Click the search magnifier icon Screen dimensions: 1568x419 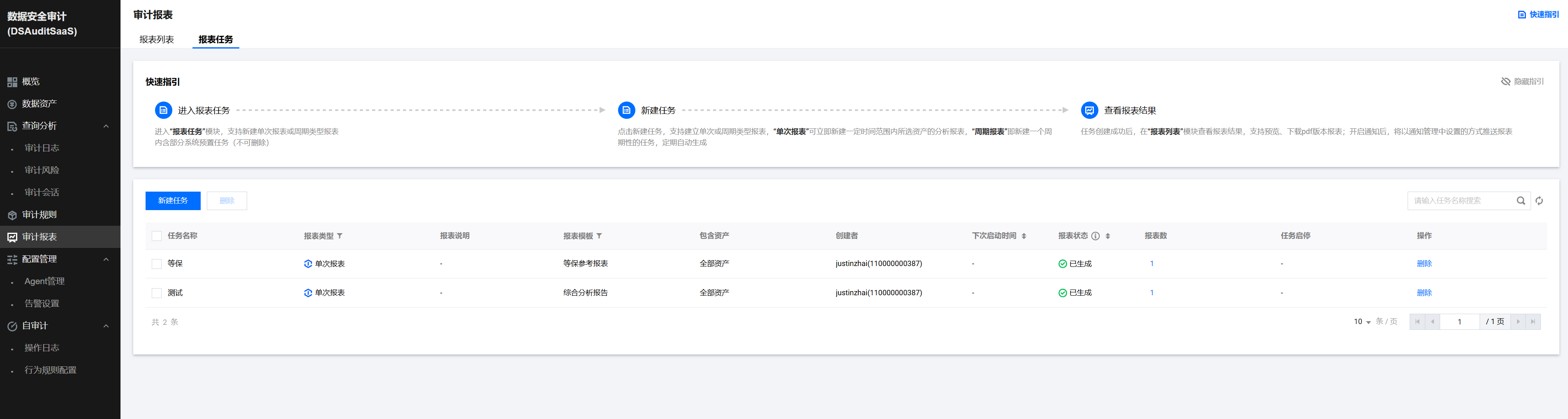tap(1521, 200)
